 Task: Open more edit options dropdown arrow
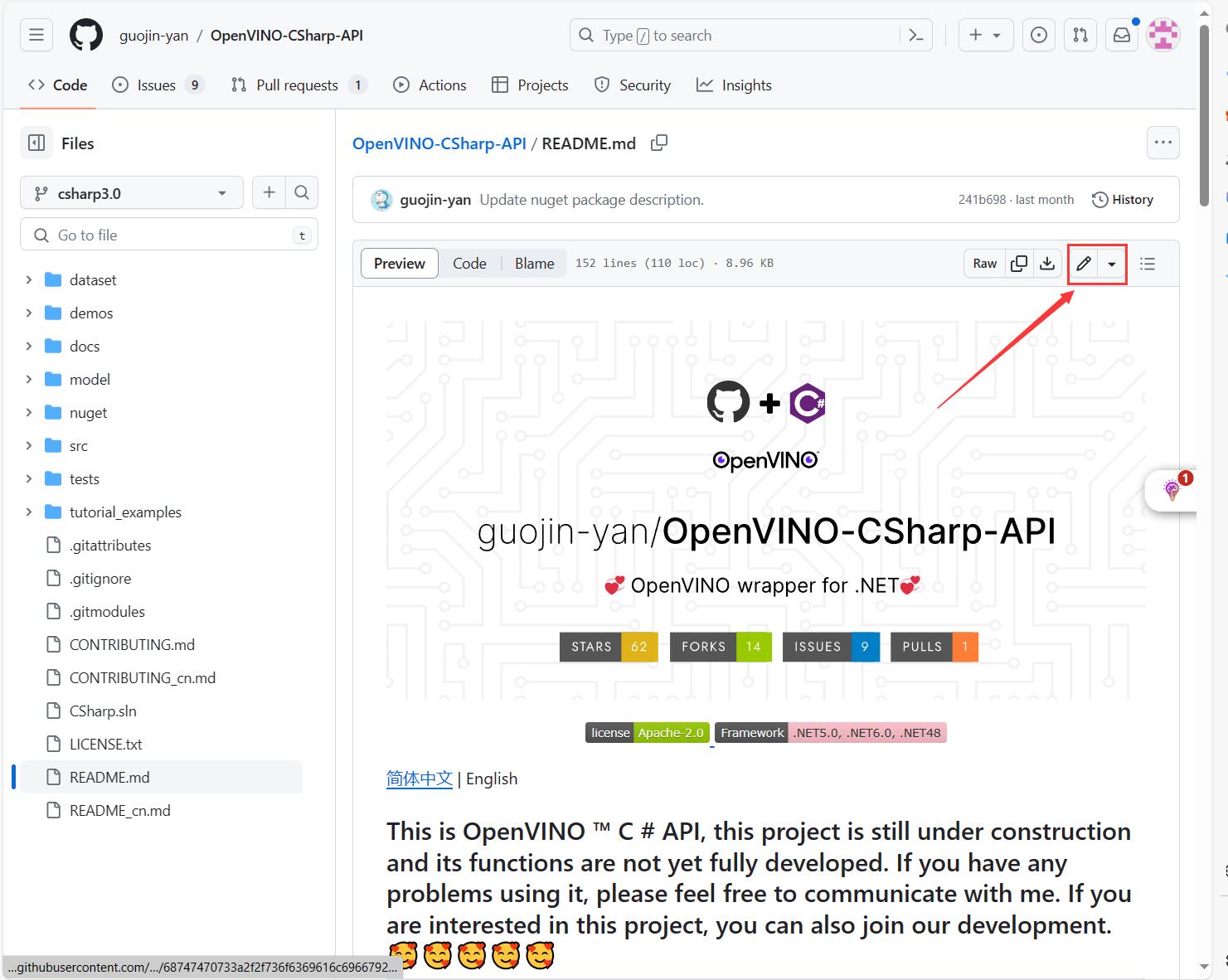[1112, 264]
